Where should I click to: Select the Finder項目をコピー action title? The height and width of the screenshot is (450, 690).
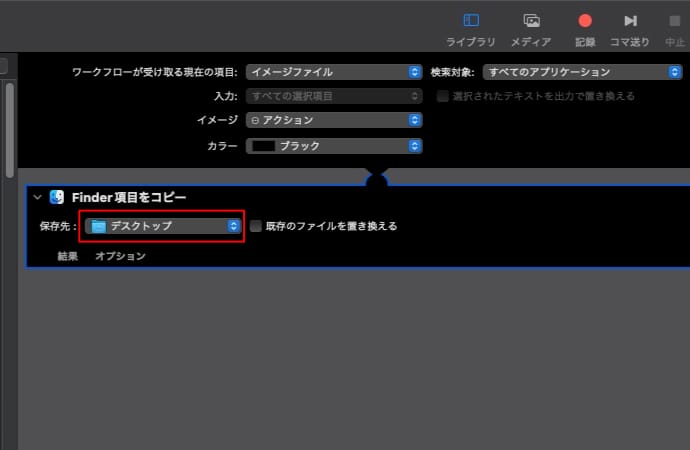click(128, 198)
